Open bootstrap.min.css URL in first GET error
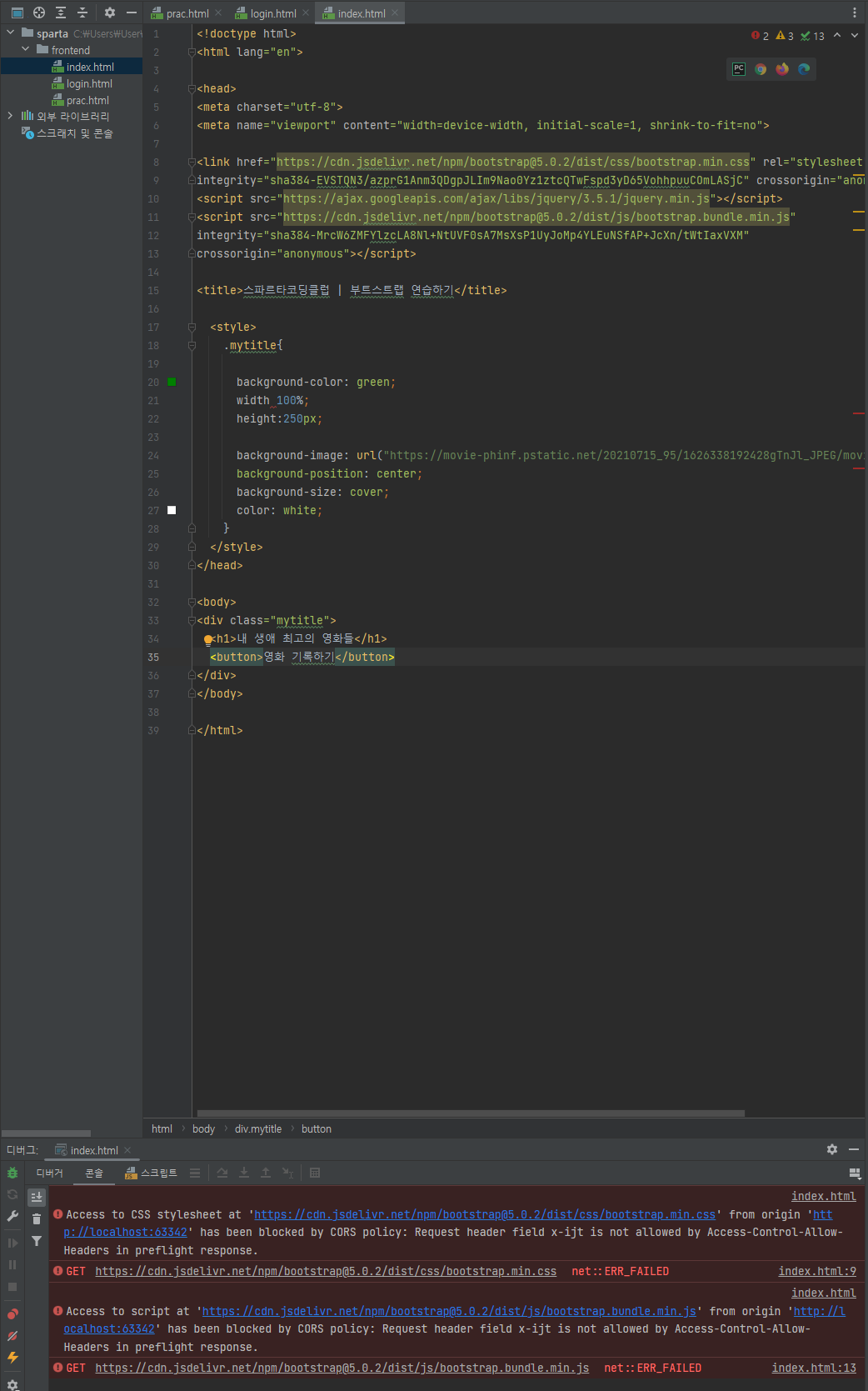This screenshot has width=868, height=1391. 326,1271
